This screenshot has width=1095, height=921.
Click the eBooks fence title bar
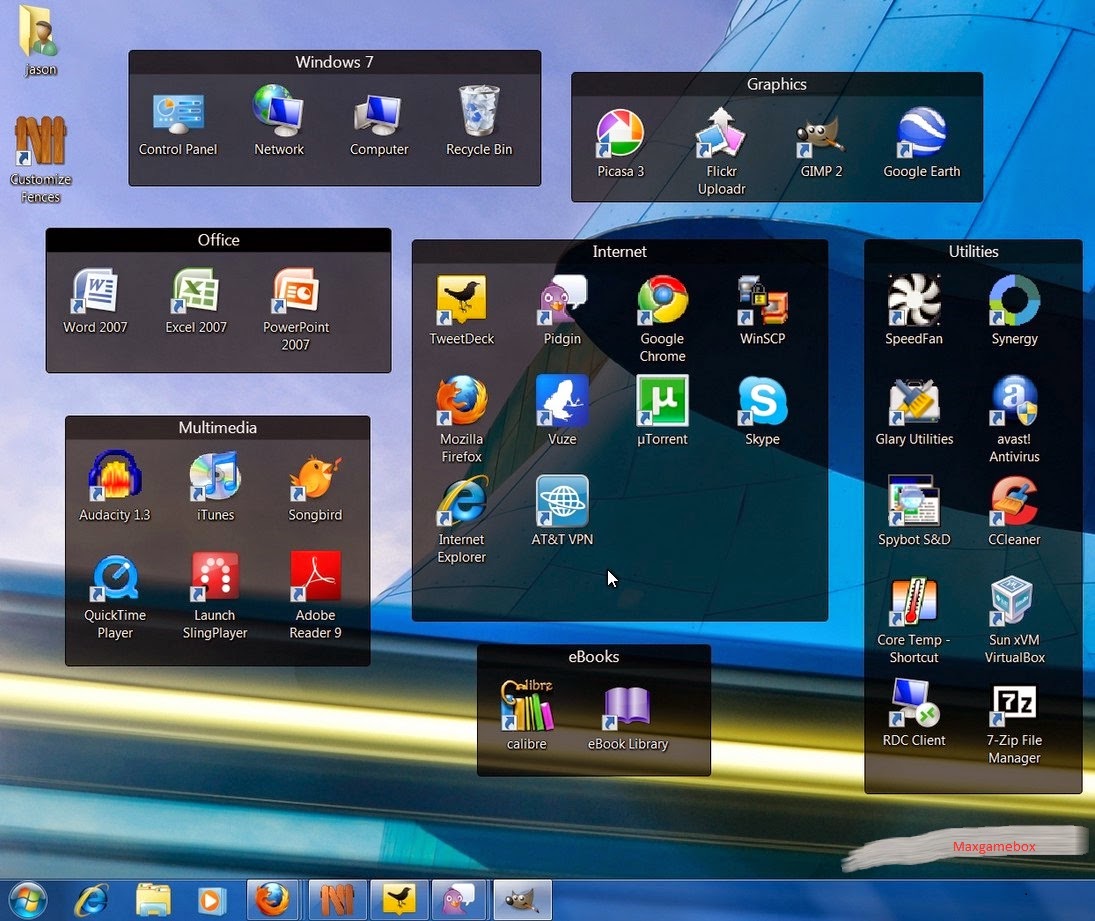click(x=594, y=657)
